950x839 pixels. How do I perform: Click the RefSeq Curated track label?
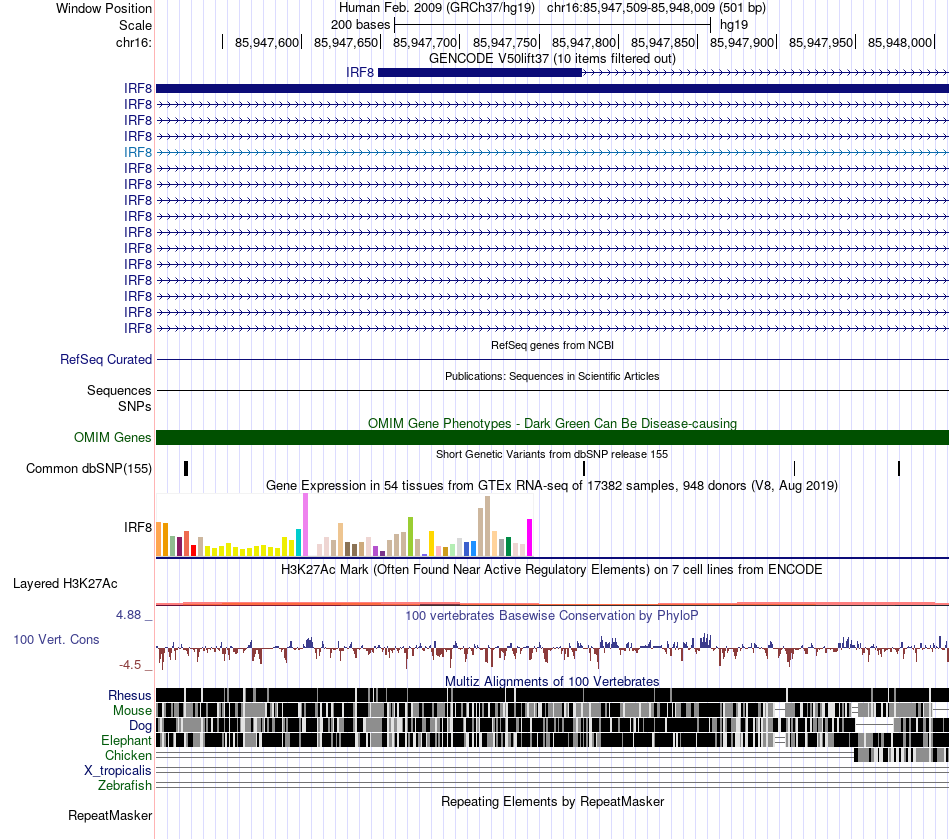point(105,359)
